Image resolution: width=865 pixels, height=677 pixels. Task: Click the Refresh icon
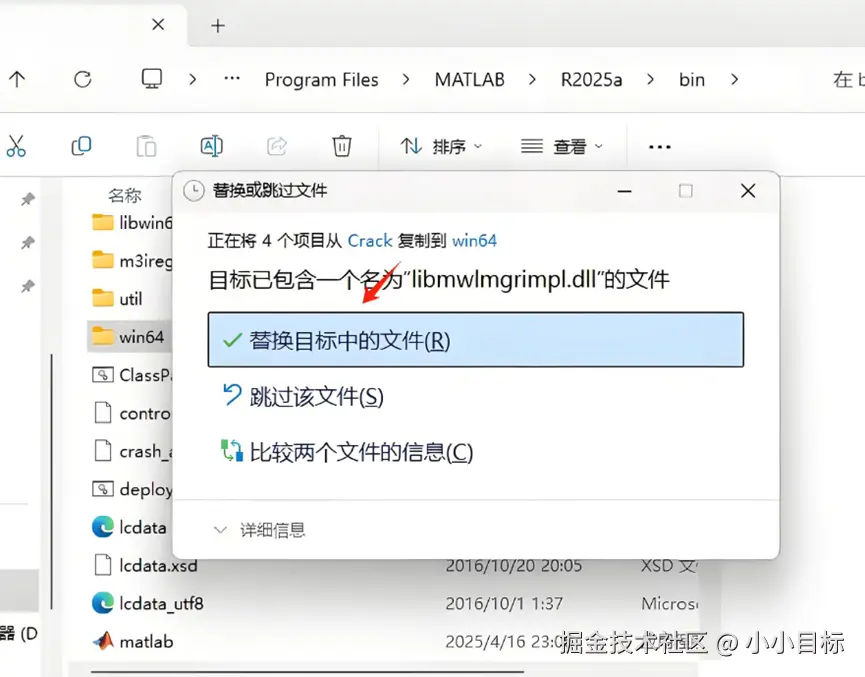(83, 79)
